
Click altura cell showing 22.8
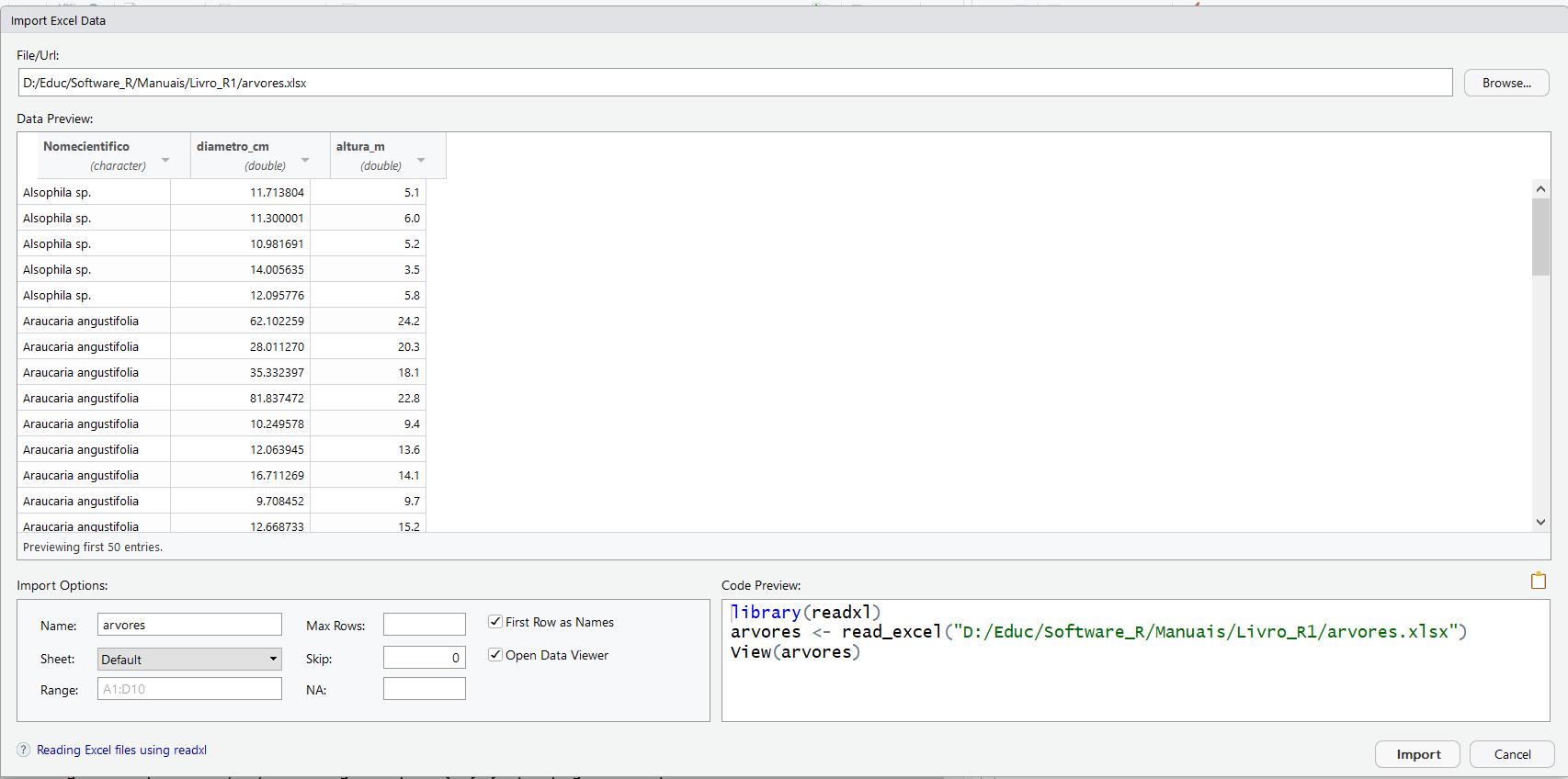click(x=368, y=398)
